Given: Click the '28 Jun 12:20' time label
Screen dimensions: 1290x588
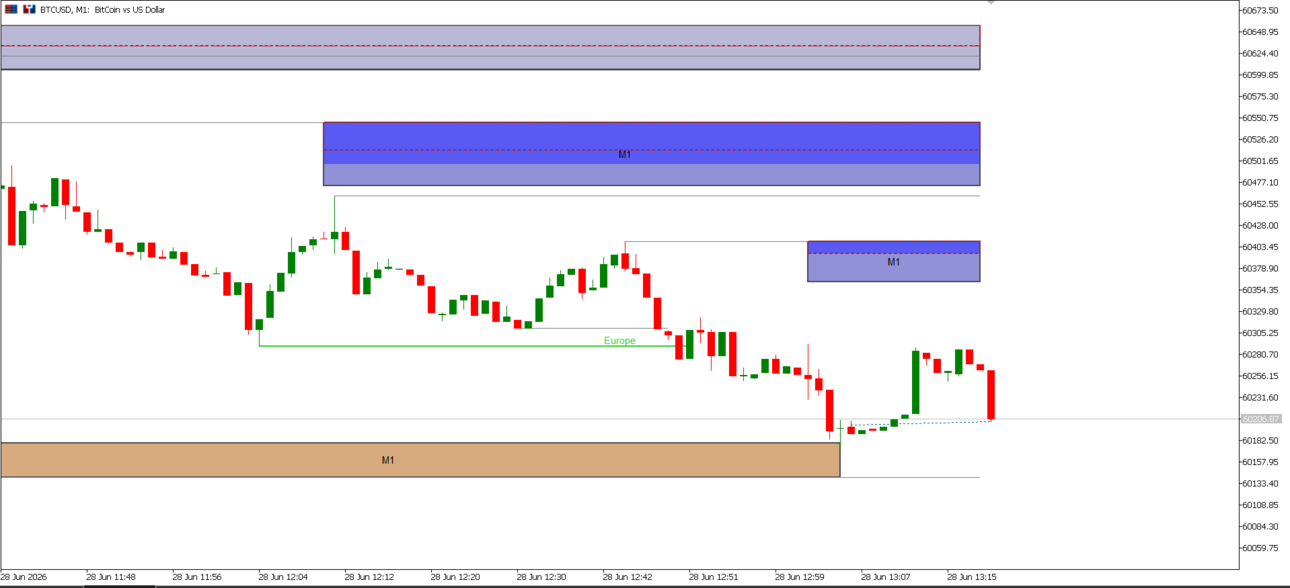Looking at the screenshot, I should click(x=455, y=577).
